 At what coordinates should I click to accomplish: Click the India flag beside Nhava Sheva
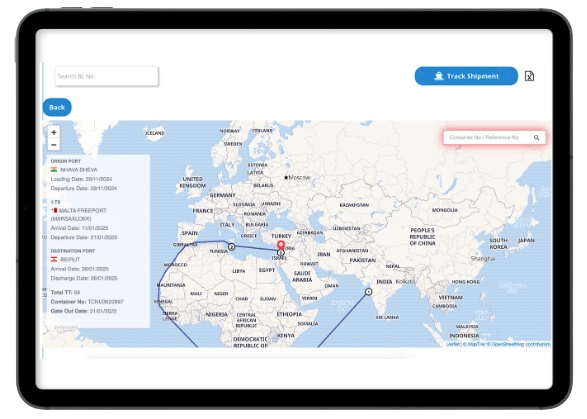pos(54,169)
